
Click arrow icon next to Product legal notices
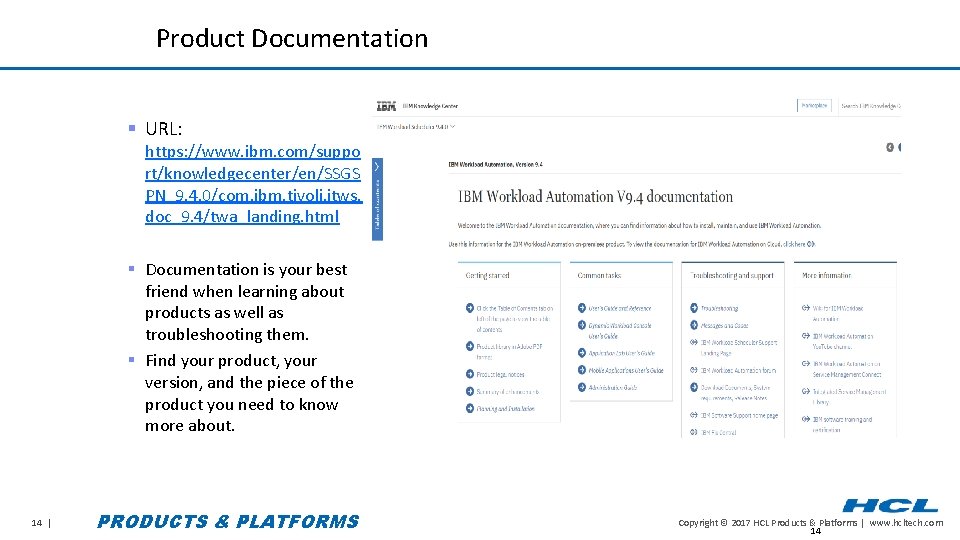(x=470, y=374)
